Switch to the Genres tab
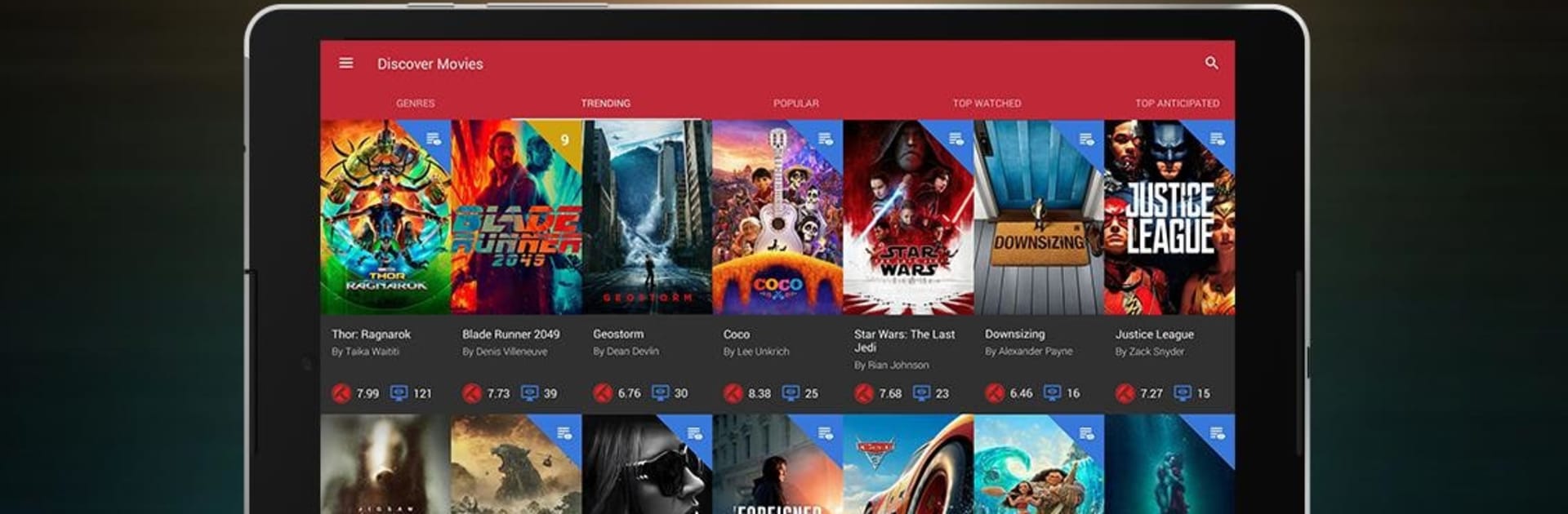1568x514 pixels. click(416, 104)
